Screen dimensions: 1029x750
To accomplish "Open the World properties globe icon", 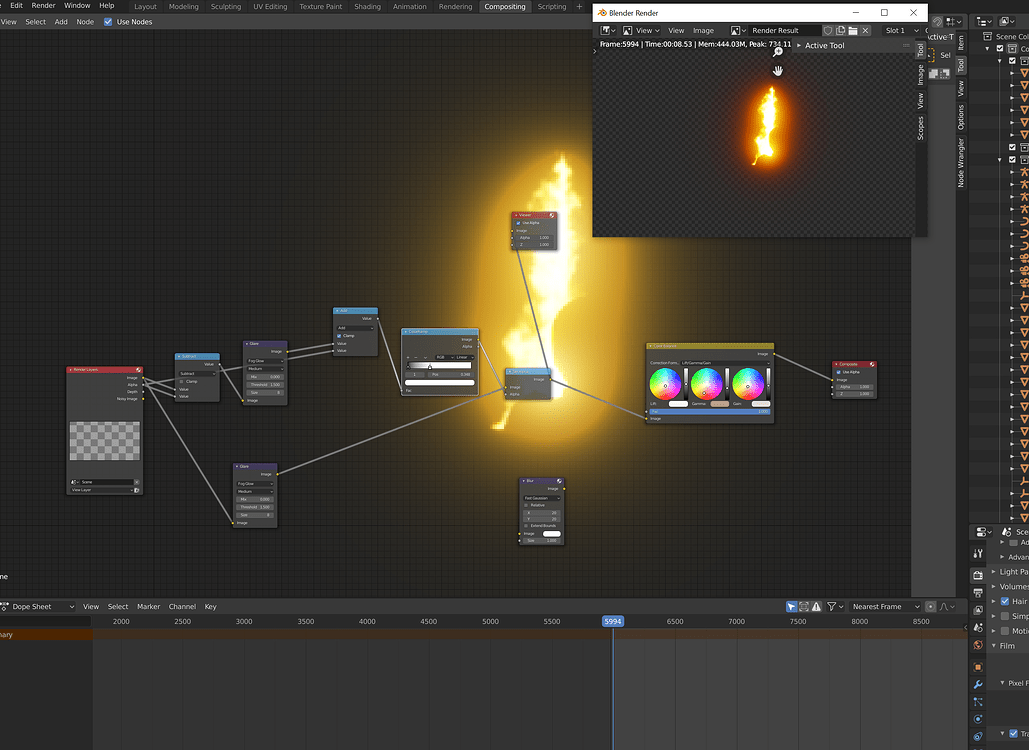I will [x=978, y=645].
